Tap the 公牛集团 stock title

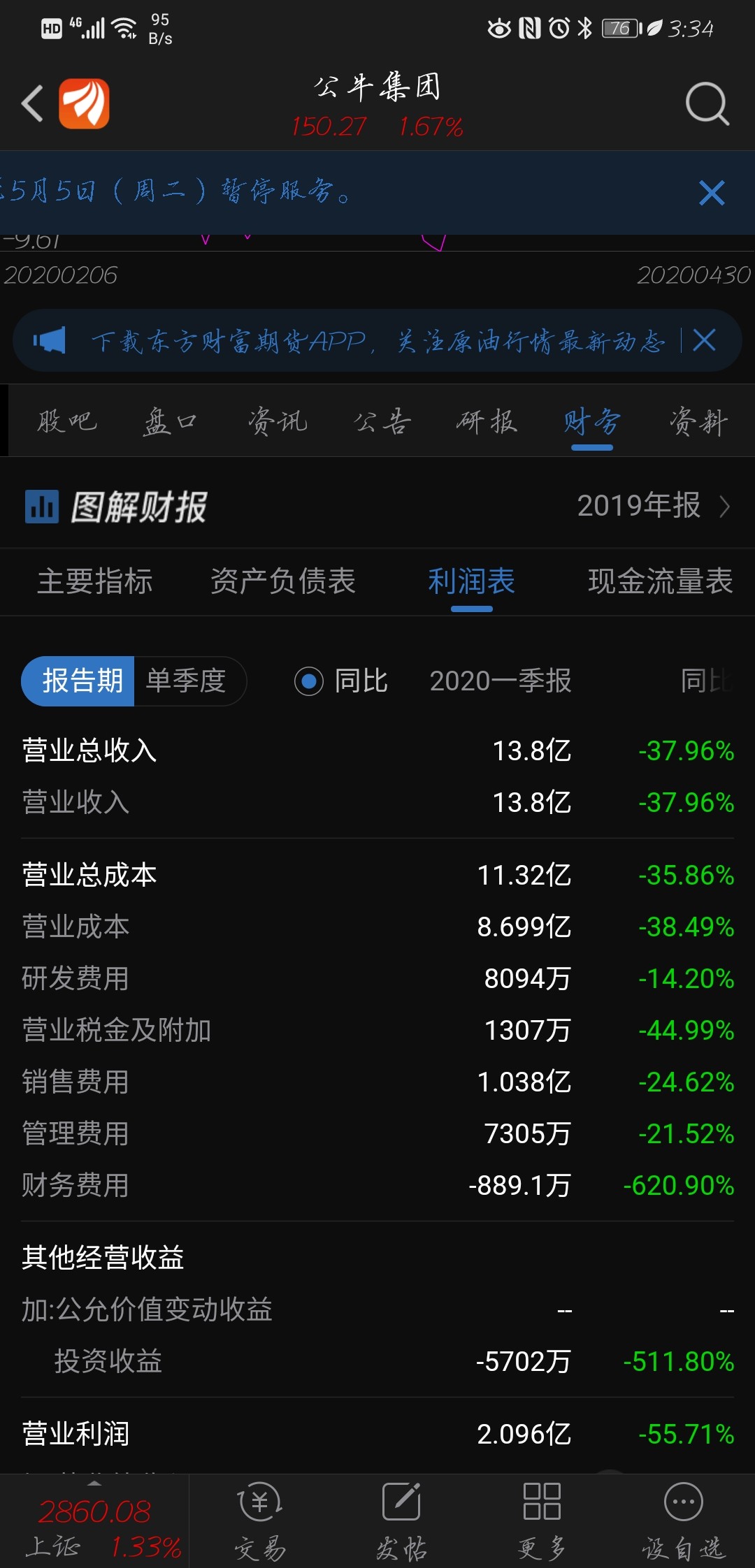[377, 87]
